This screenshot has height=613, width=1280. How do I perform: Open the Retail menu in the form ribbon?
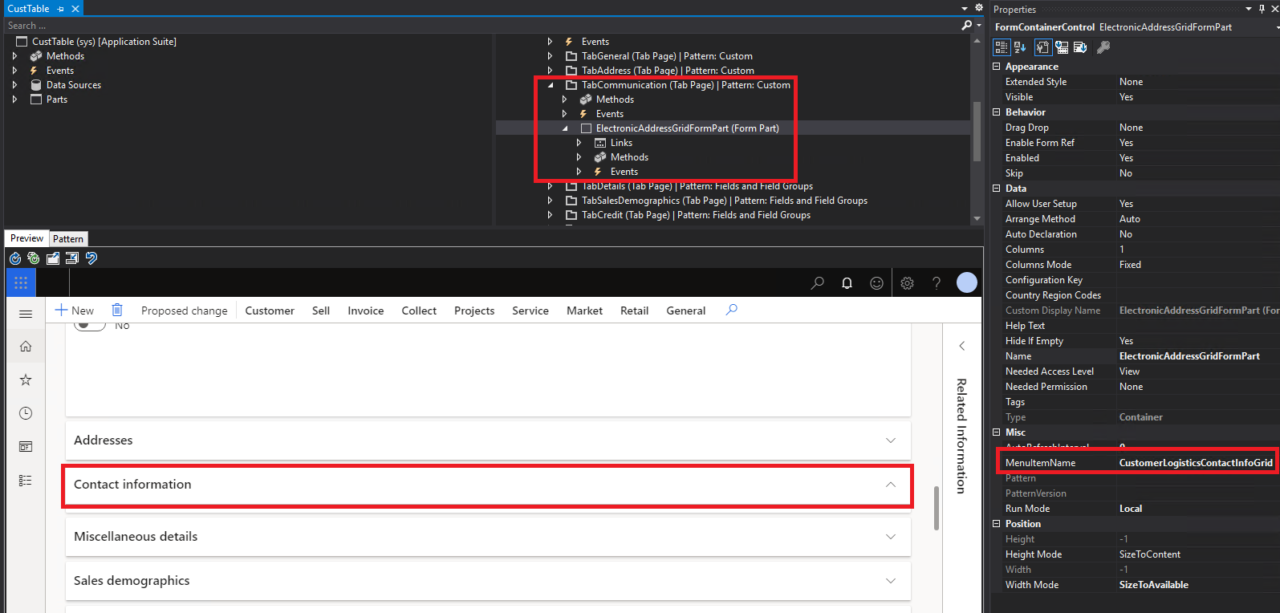pos(634,310)
